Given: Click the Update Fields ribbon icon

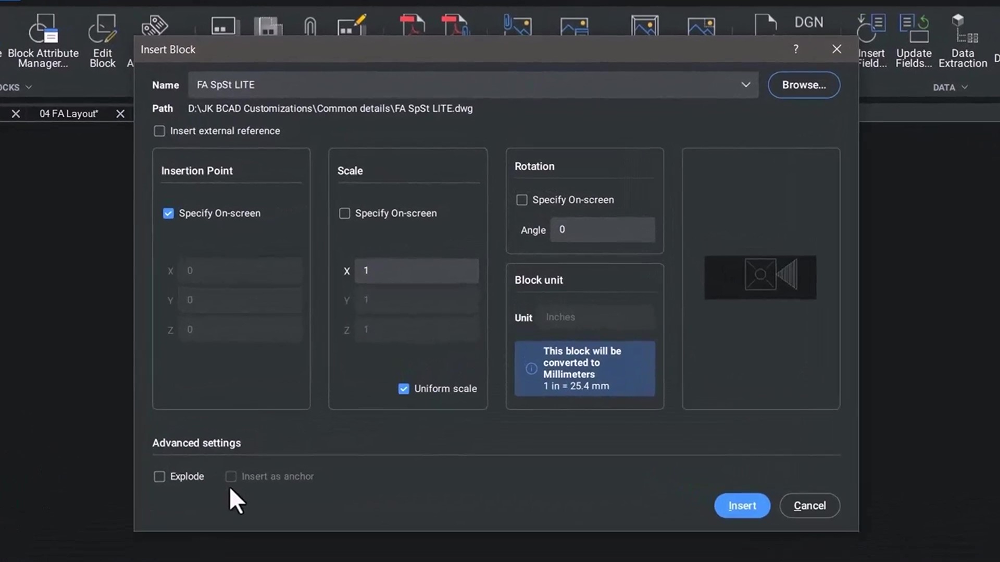Looking at the screenshot, I should tap(914, 41).
